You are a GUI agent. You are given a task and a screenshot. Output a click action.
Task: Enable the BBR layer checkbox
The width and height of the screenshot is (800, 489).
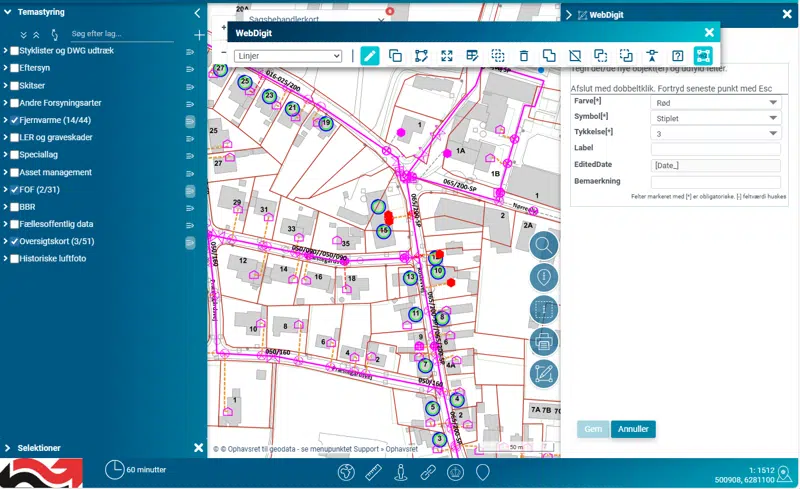pyautogui.click(x=15, y=207)
